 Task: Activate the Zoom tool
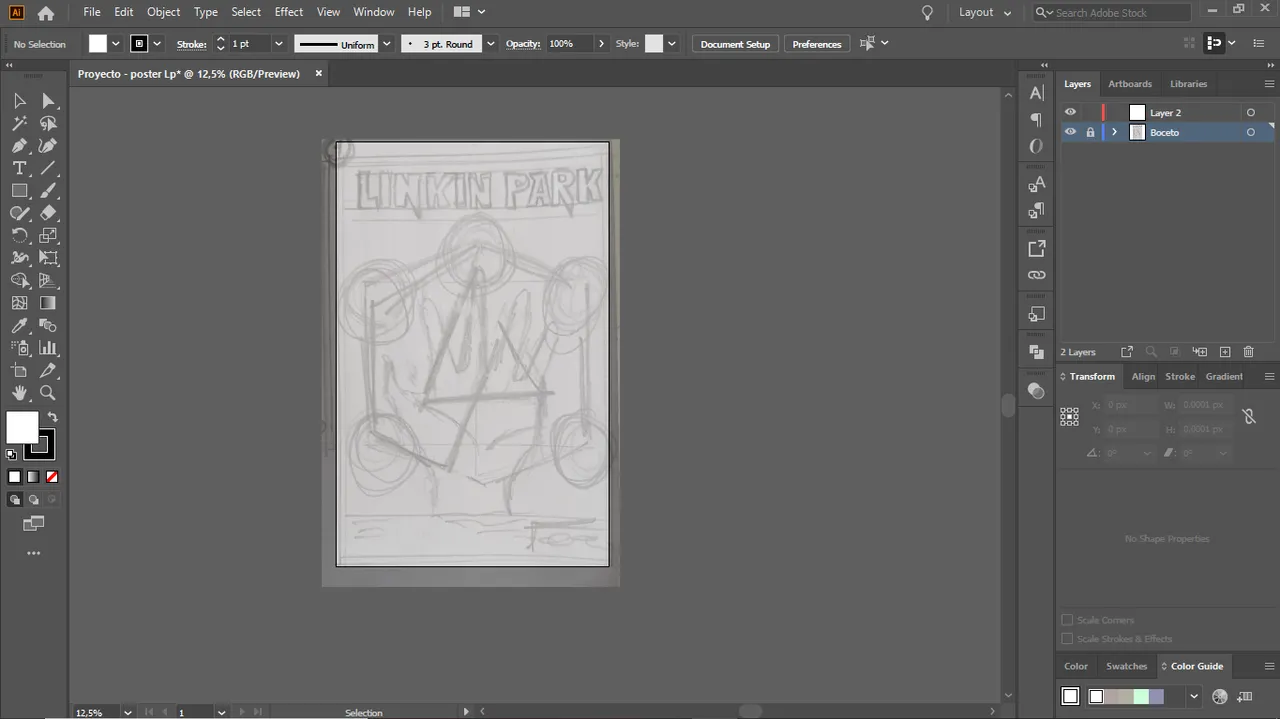pos(48,393)
